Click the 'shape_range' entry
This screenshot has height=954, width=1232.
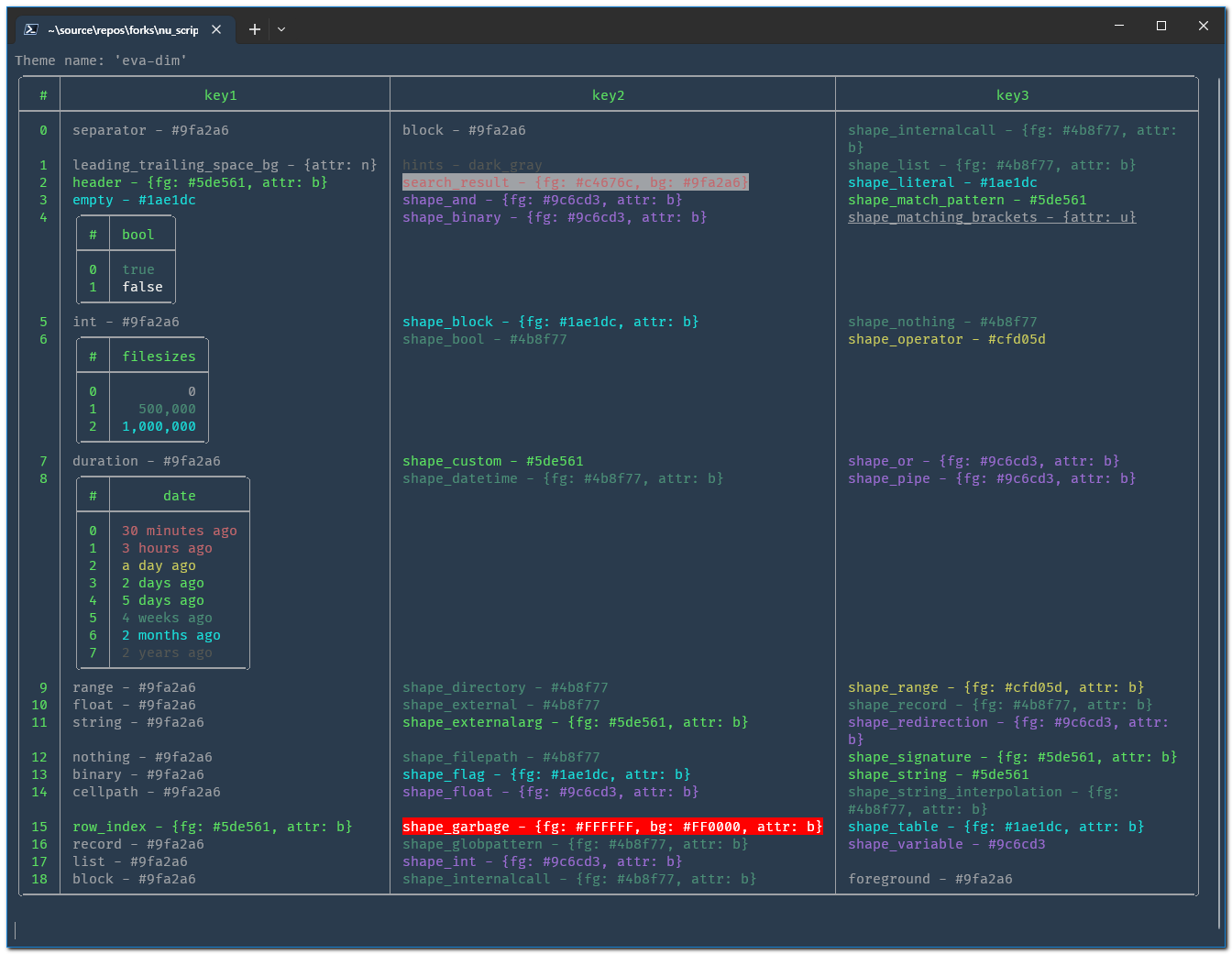coord(996,687)
